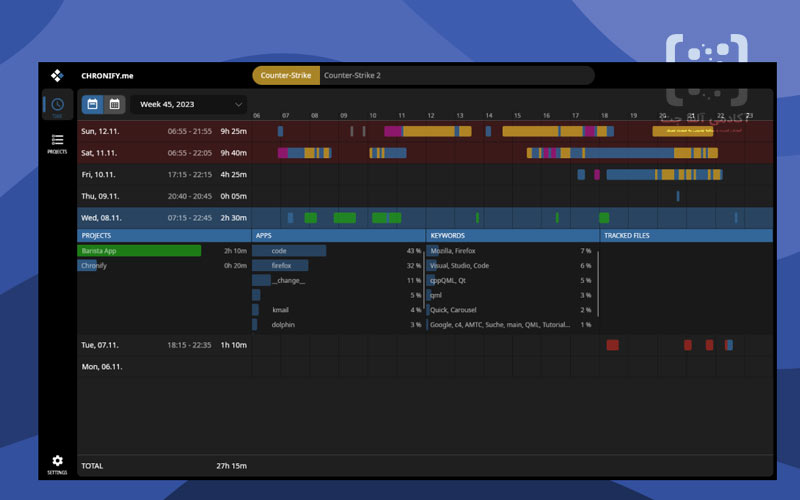Screen dimensions: 800x500
Task: Collapse the Wed, 08.11. day row
Action: coord(425,218)
